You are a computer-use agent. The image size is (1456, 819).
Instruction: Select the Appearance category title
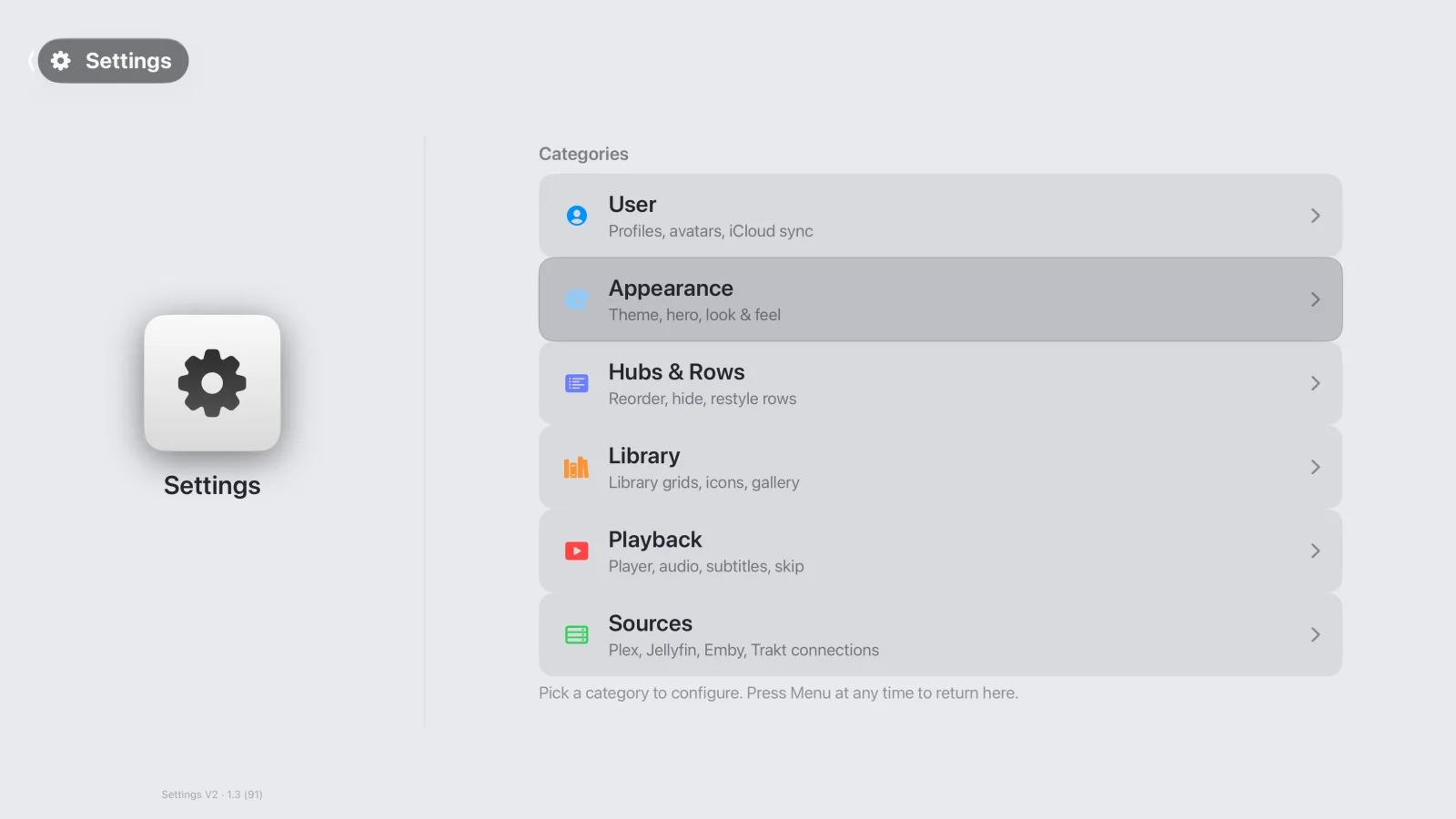(x=671, y=288)
